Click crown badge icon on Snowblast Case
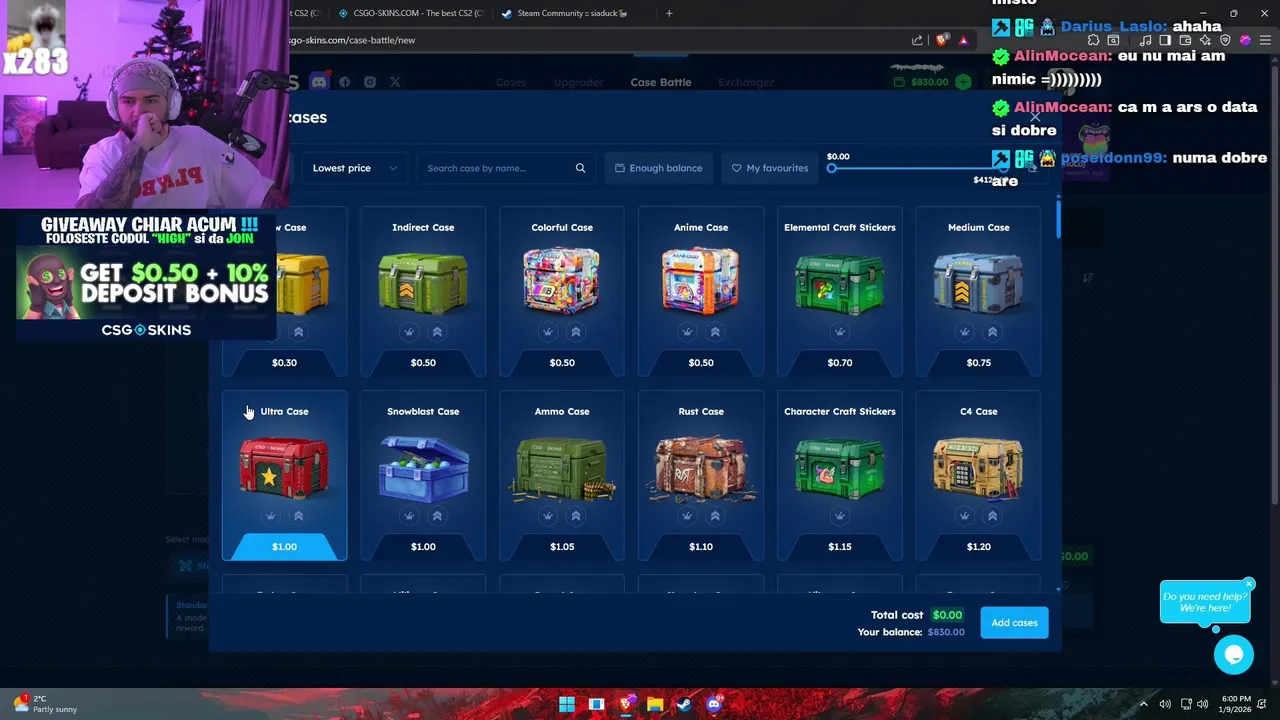1280x720 pixels. click(x=409, y=516)
